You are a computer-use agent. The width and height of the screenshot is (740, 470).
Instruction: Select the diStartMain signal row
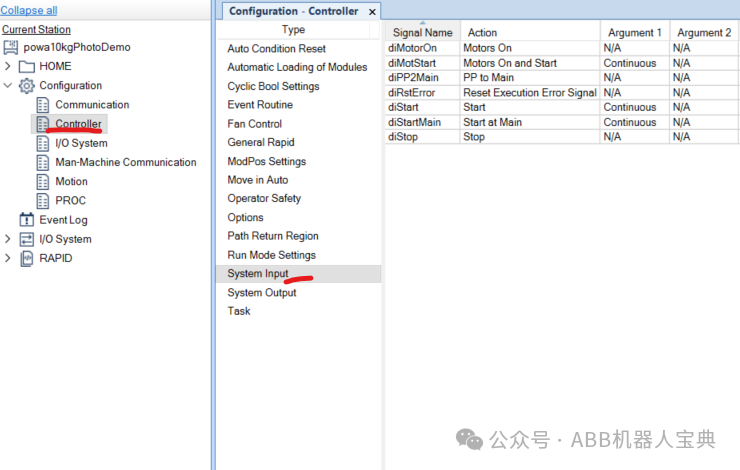click(x=562, y=122)
